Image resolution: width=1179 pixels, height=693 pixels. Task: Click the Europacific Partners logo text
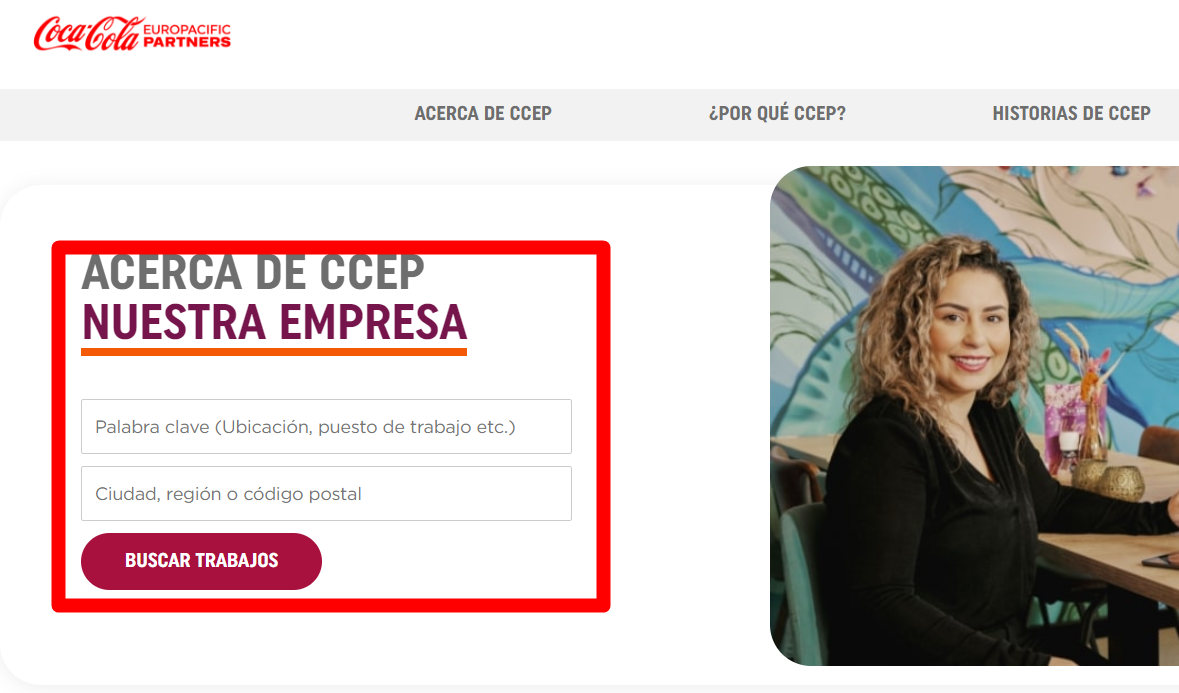[x=186, y=36]
